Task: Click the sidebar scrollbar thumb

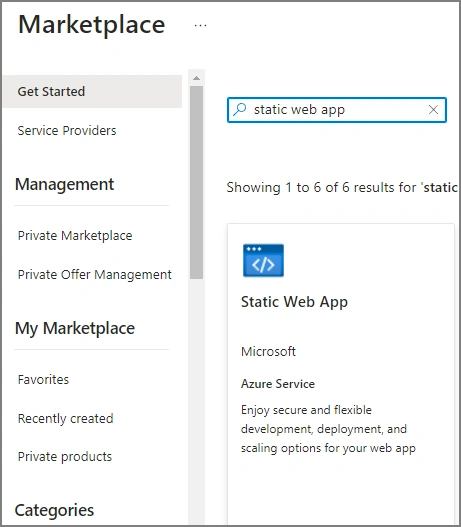Action: coord(197,182)
